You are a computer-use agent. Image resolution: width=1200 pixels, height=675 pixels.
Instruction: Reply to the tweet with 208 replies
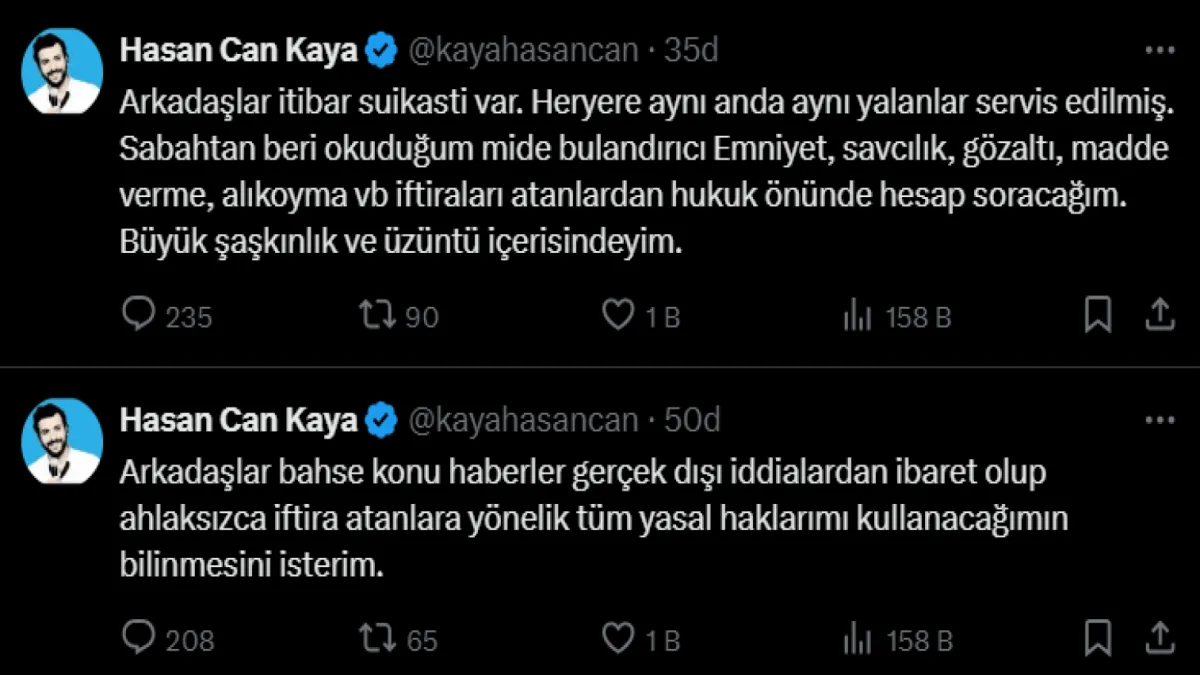point(139,638)
